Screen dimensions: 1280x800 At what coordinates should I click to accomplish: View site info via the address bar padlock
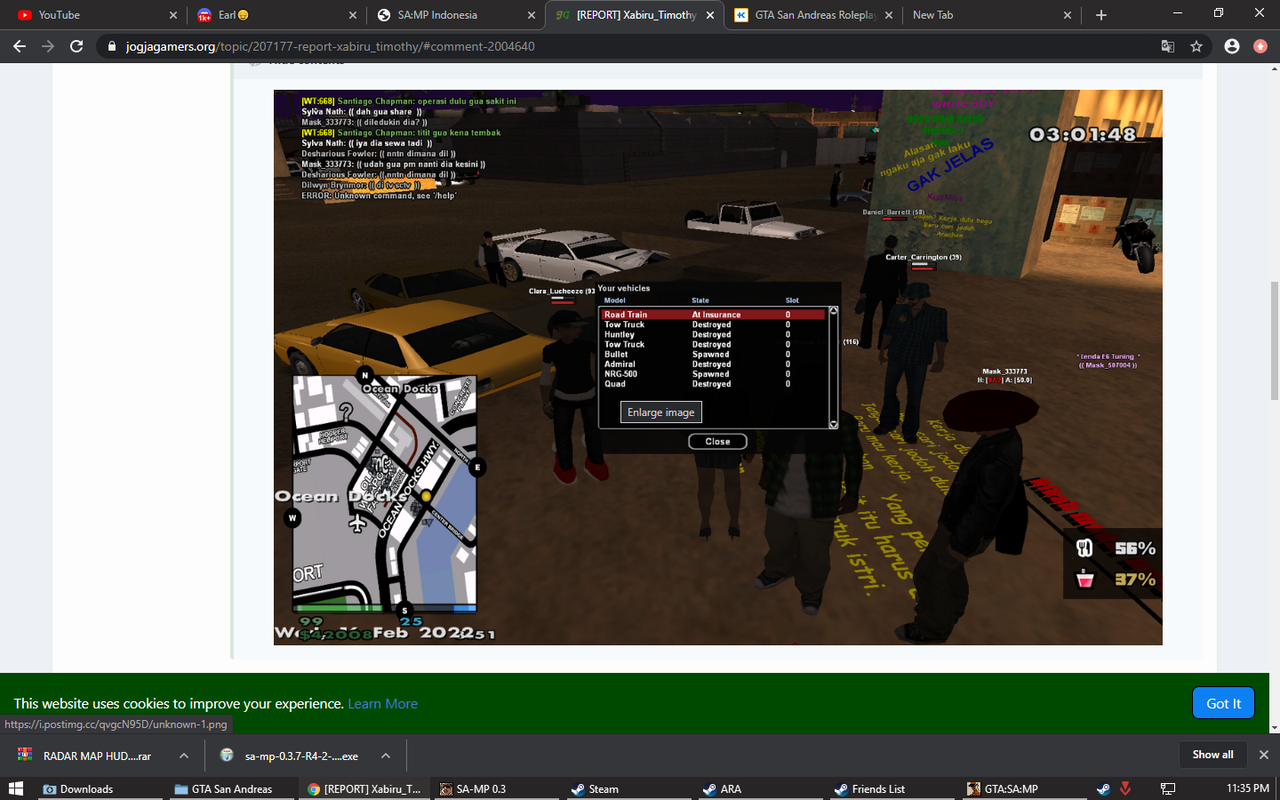(110, 46)
